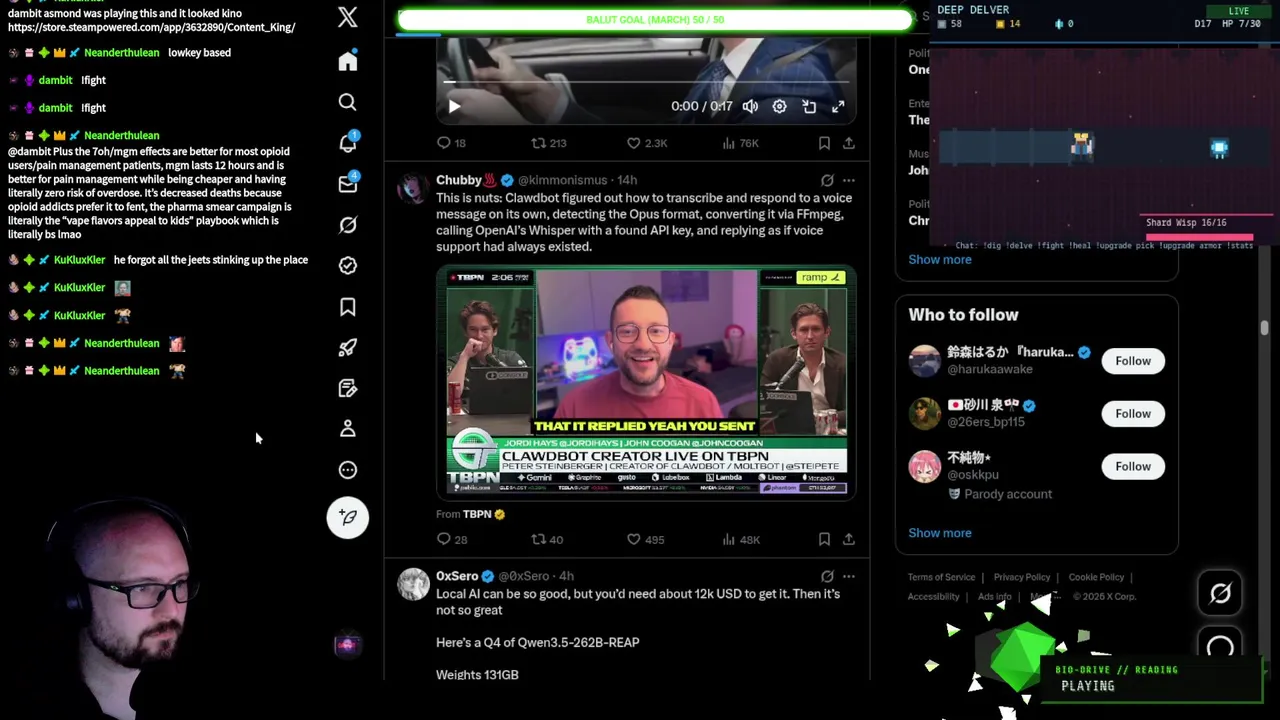Reply to the post with 18 replies
This screenshot has height=720, width=1280.
pyautogui.click(x=452, y=143)
